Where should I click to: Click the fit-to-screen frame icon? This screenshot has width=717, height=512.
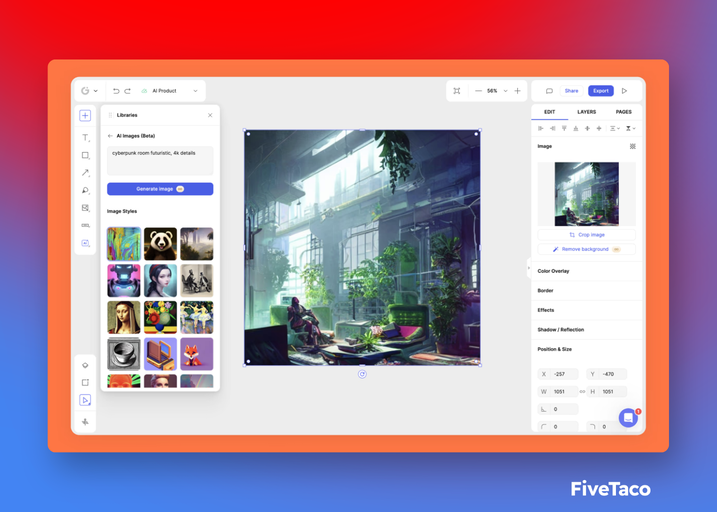point(457,91)
